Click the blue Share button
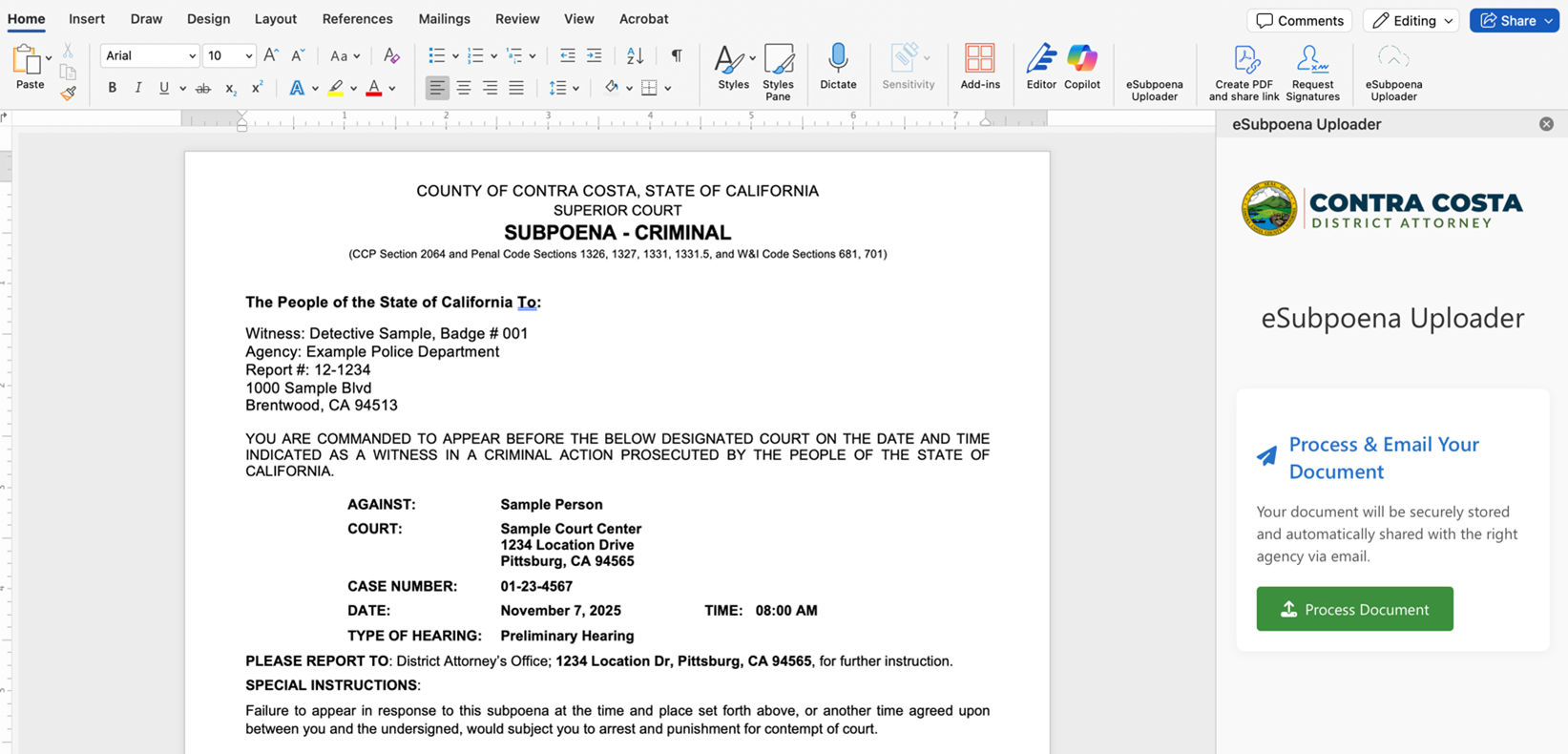This screenshot has width=1568, height=754. pyautogui.click(x=1515, y=20)
